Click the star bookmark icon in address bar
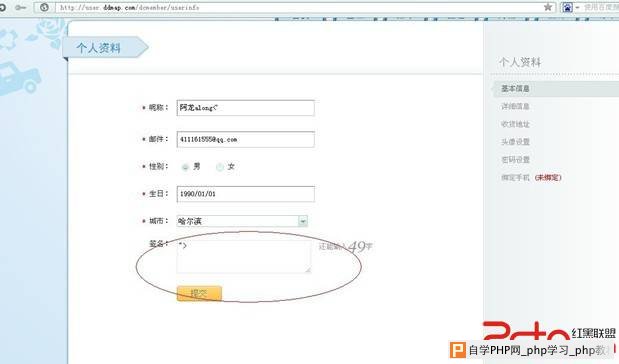This screenshot has width=619, height=364. pyautogui.click(x=548, y=7)
